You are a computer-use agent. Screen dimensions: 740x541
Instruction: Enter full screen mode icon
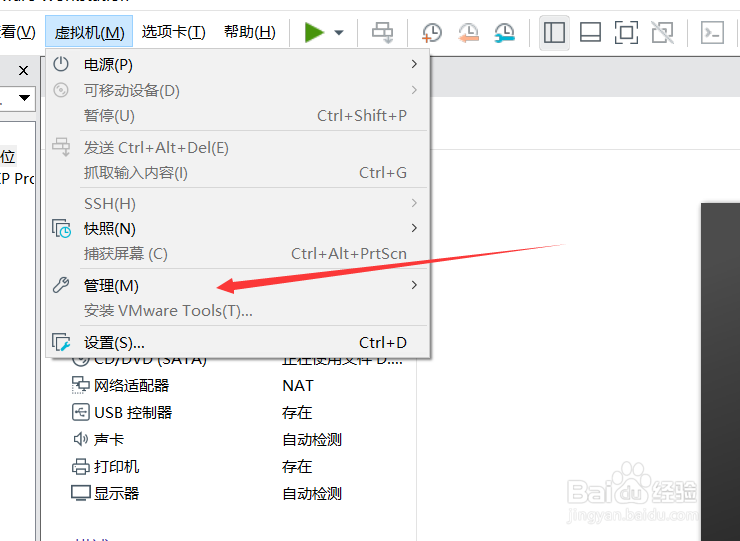[x=626, y=33]
